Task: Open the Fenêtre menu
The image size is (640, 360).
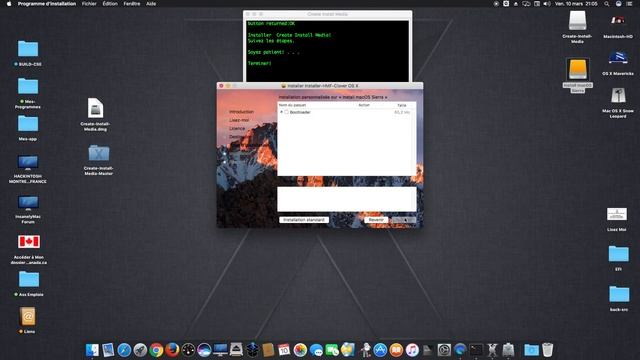Action: [132, 4]
